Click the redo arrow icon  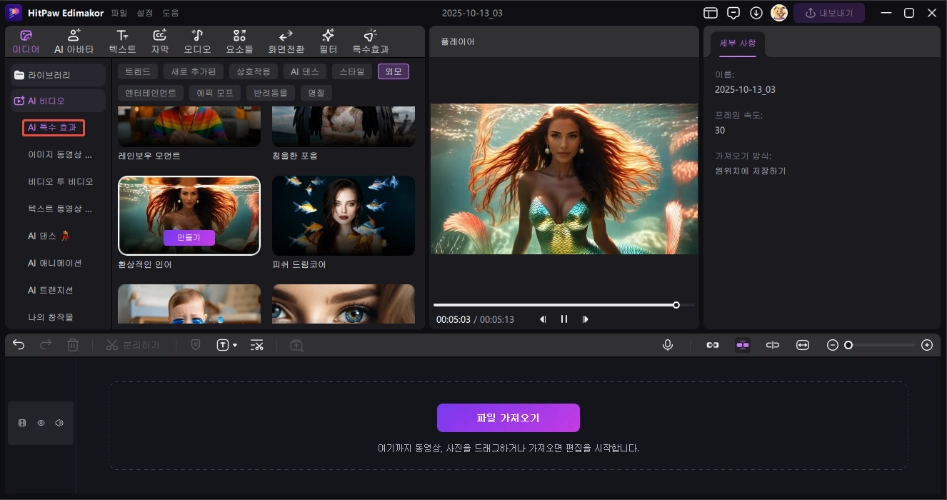46,345
